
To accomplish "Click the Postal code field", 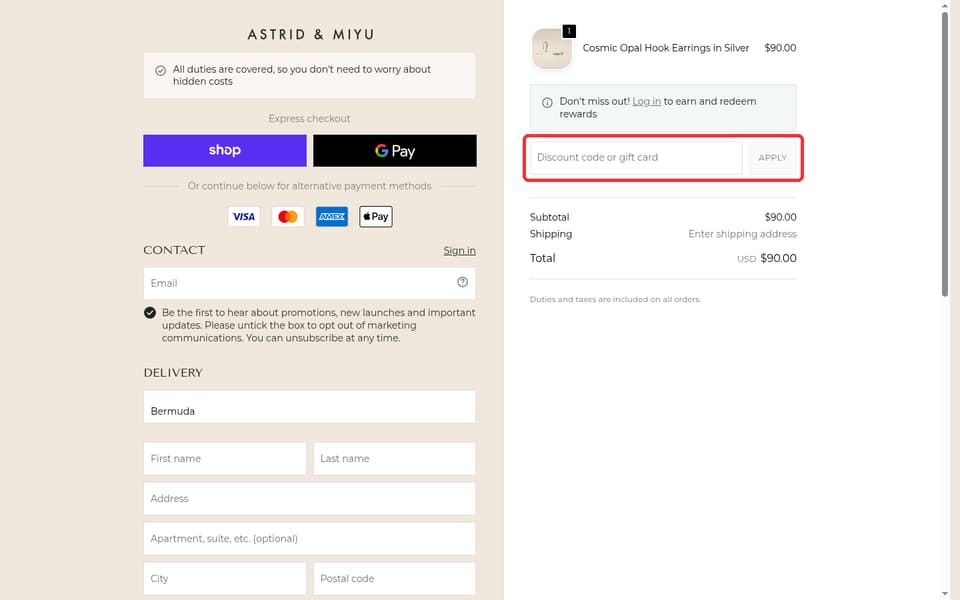I will point(394,579).
